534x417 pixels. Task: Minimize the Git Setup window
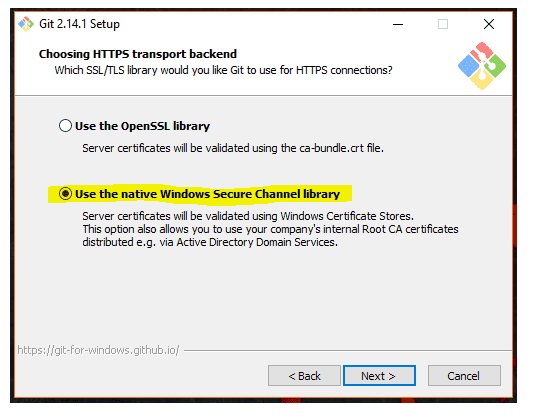point(398,25)
